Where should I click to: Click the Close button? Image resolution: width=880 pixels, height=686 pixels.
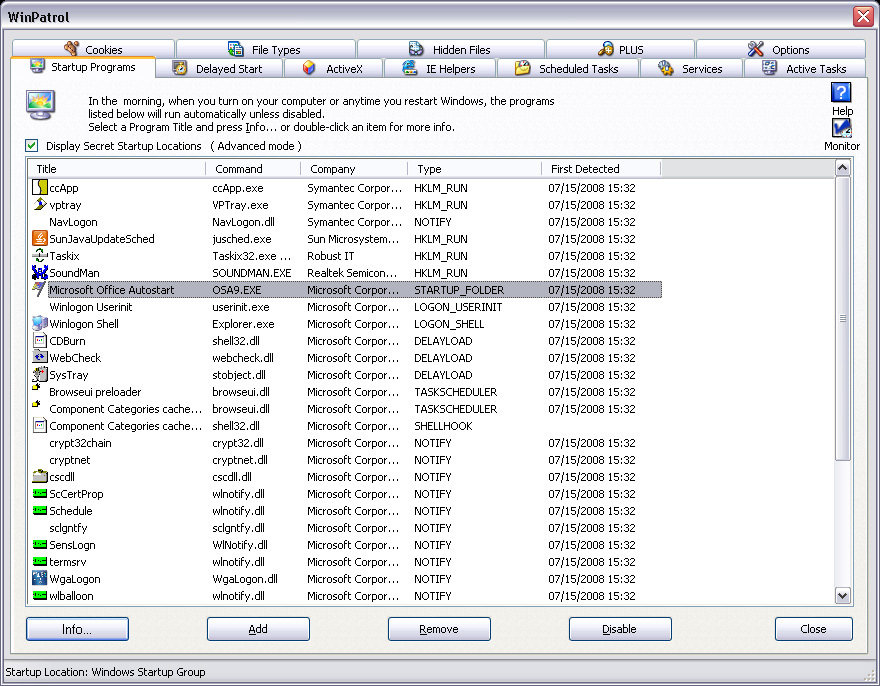[x=814, y=629]
